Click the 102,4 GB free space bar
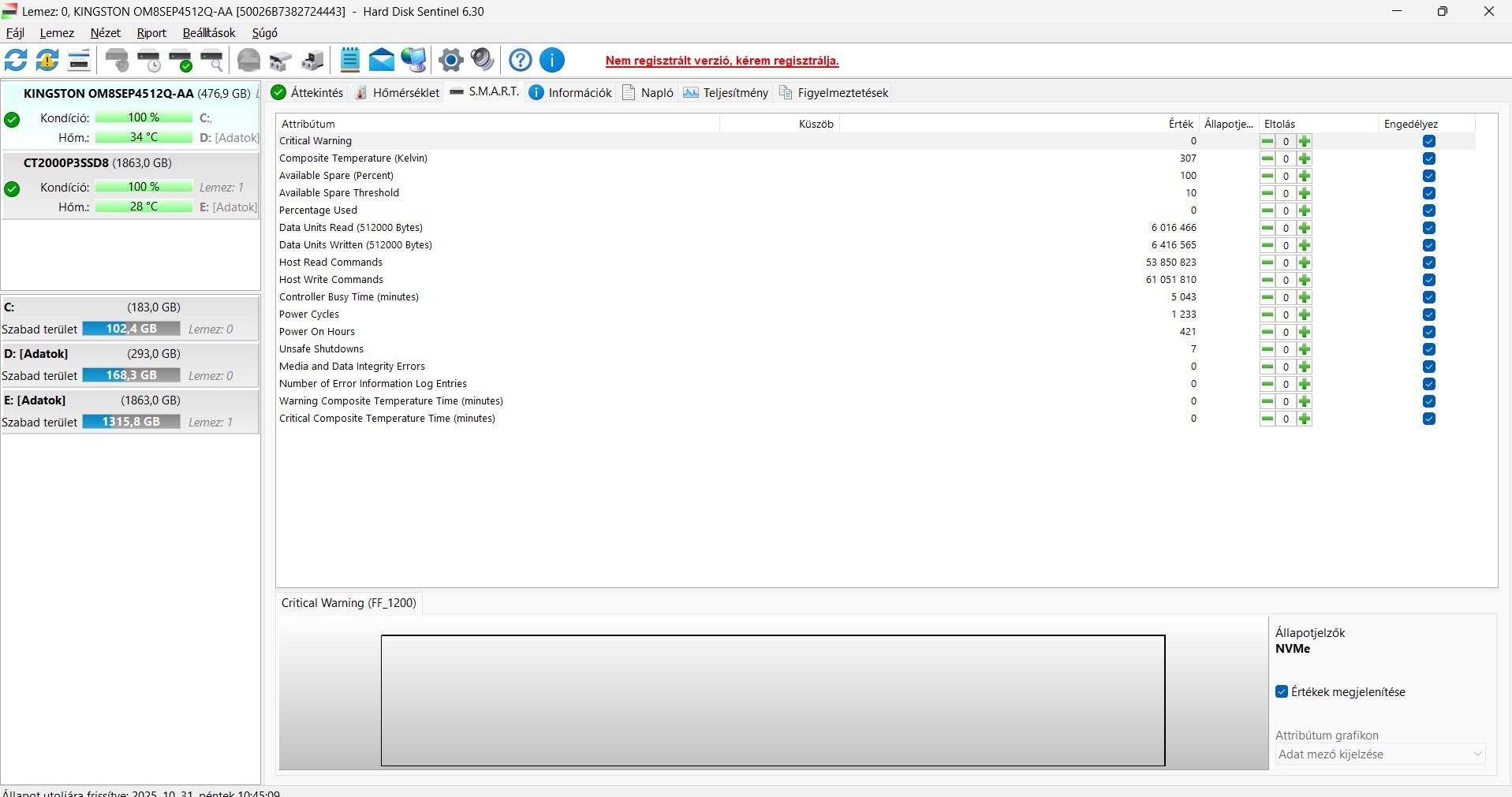The image size is (1512, 797). click(131, 329)
